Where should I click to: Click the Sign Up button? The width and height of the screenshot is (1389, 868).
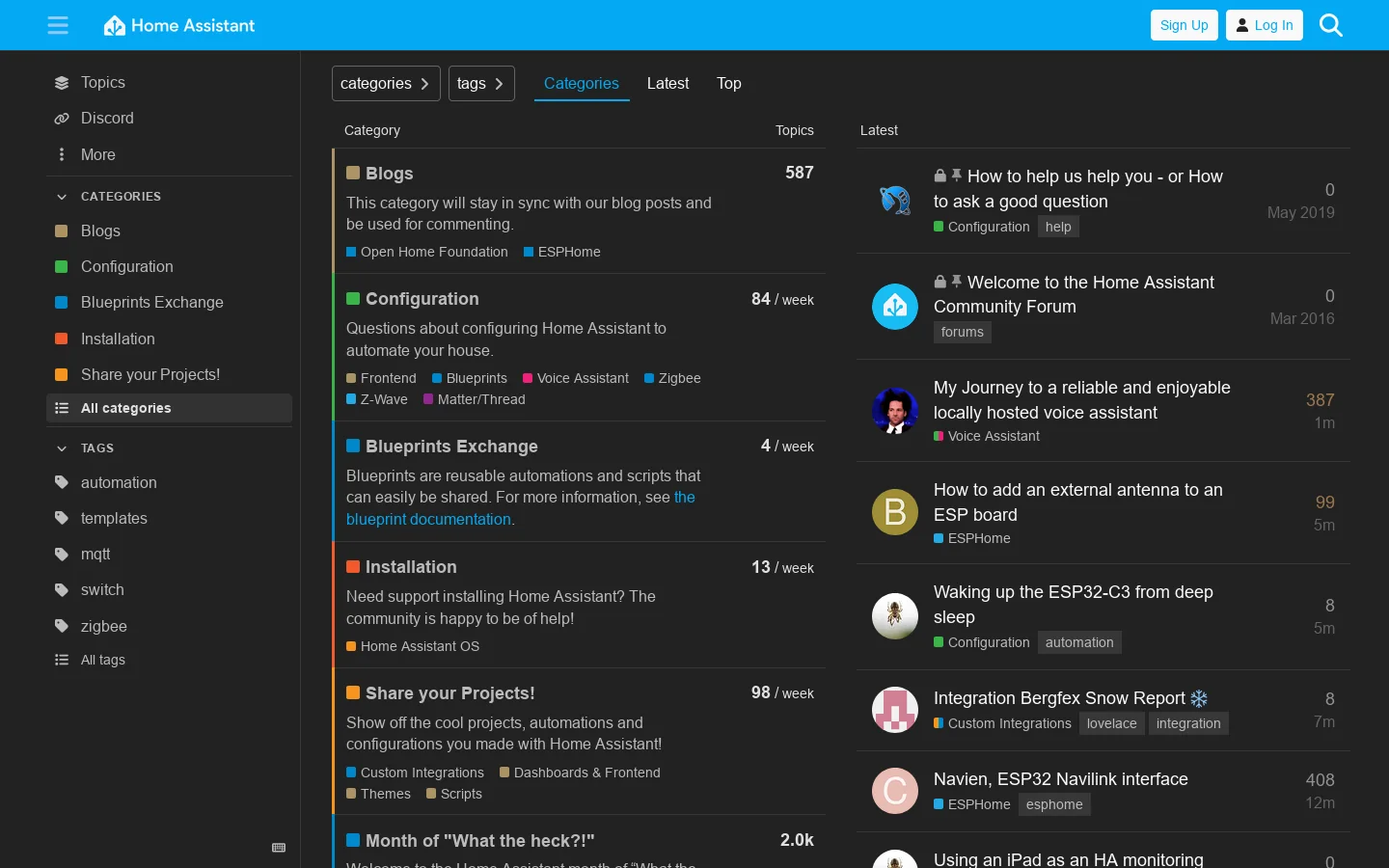pyautogui.click(x=1184, y=25)
